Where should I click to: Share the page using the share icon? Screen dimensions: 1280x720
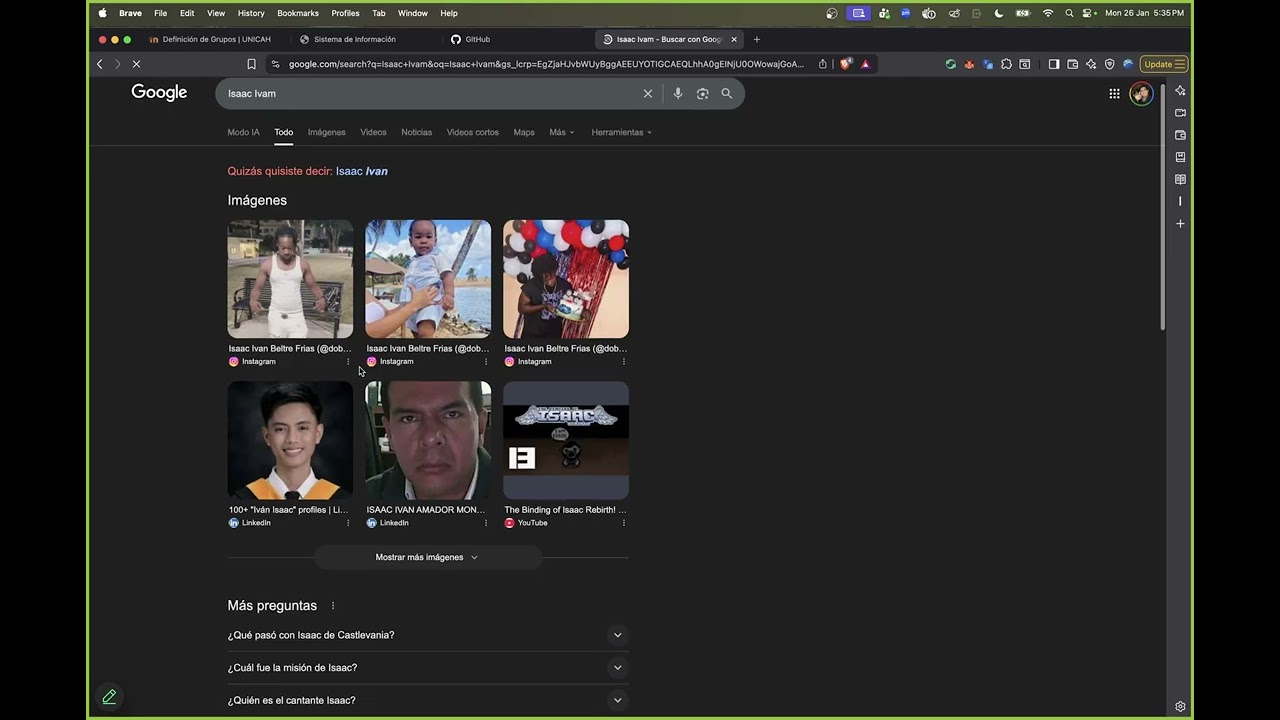[x=822, y=64]
